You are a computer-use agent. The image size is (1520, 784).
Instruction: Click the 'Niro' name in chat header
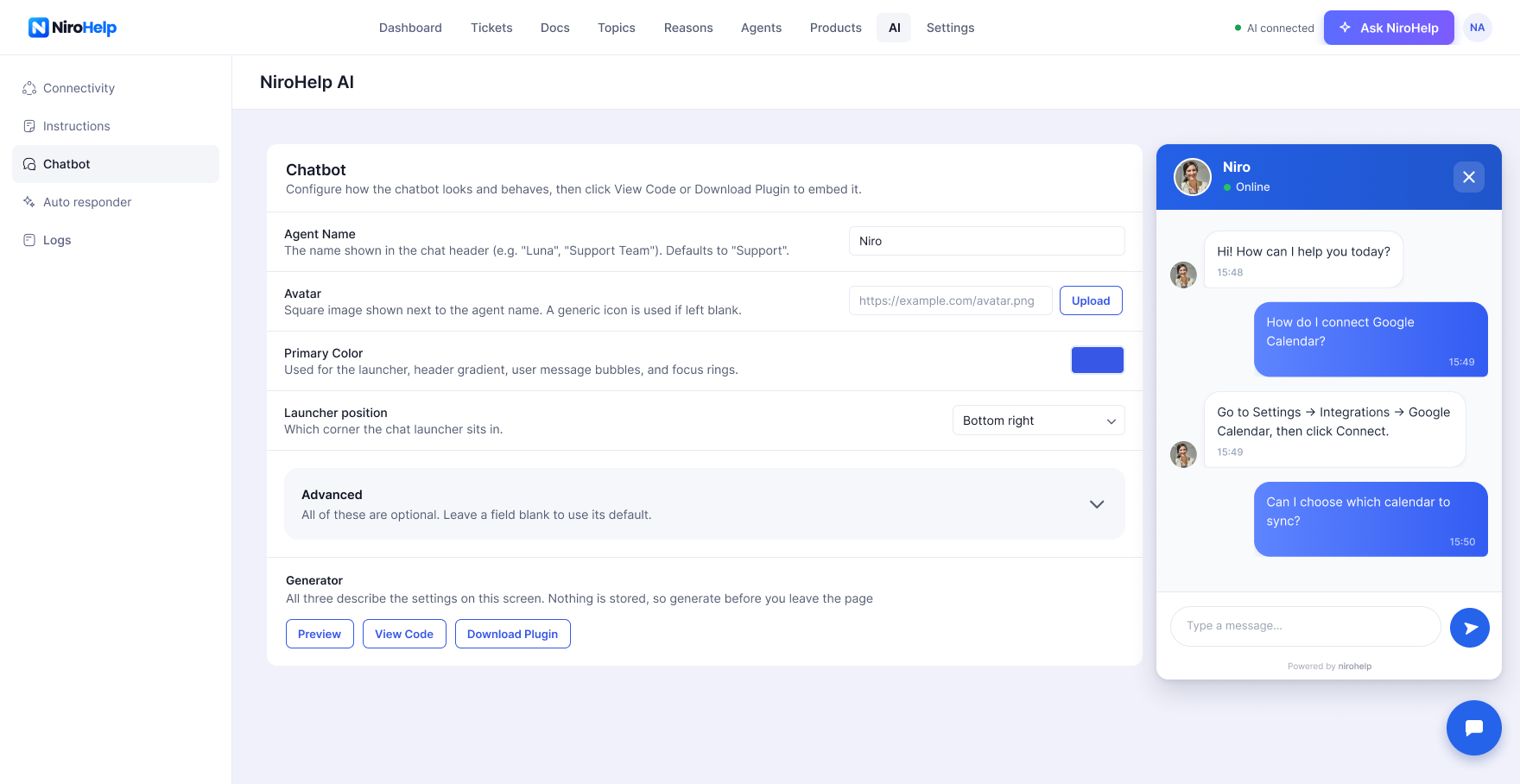(x=1237, y=168)
